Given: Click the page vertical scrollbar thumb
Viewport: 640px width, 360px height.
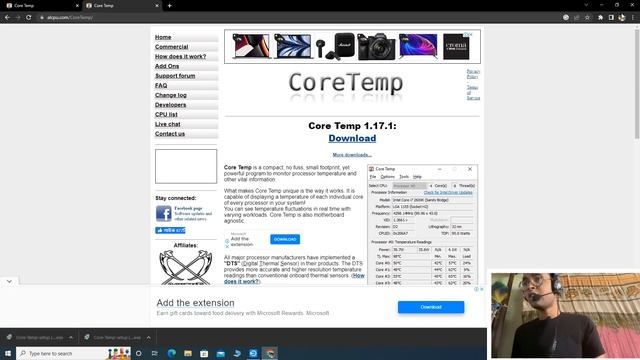Looking at the screenshot, I should coord(637,84).
